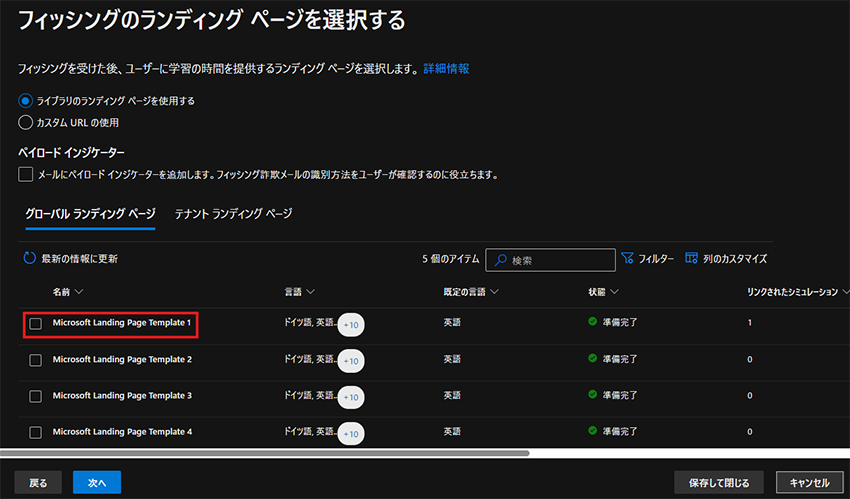Image resolution: width=850 pixels, height=499 pixels.
Task: Select カスタム URL の使用 radio button
Action: click(25, 122)
